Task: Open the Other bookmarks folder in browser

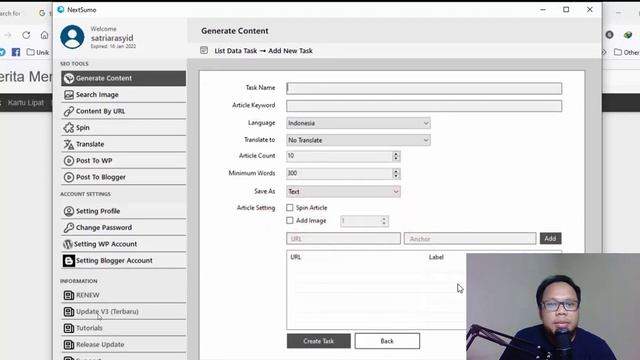Action: point(627,52)
